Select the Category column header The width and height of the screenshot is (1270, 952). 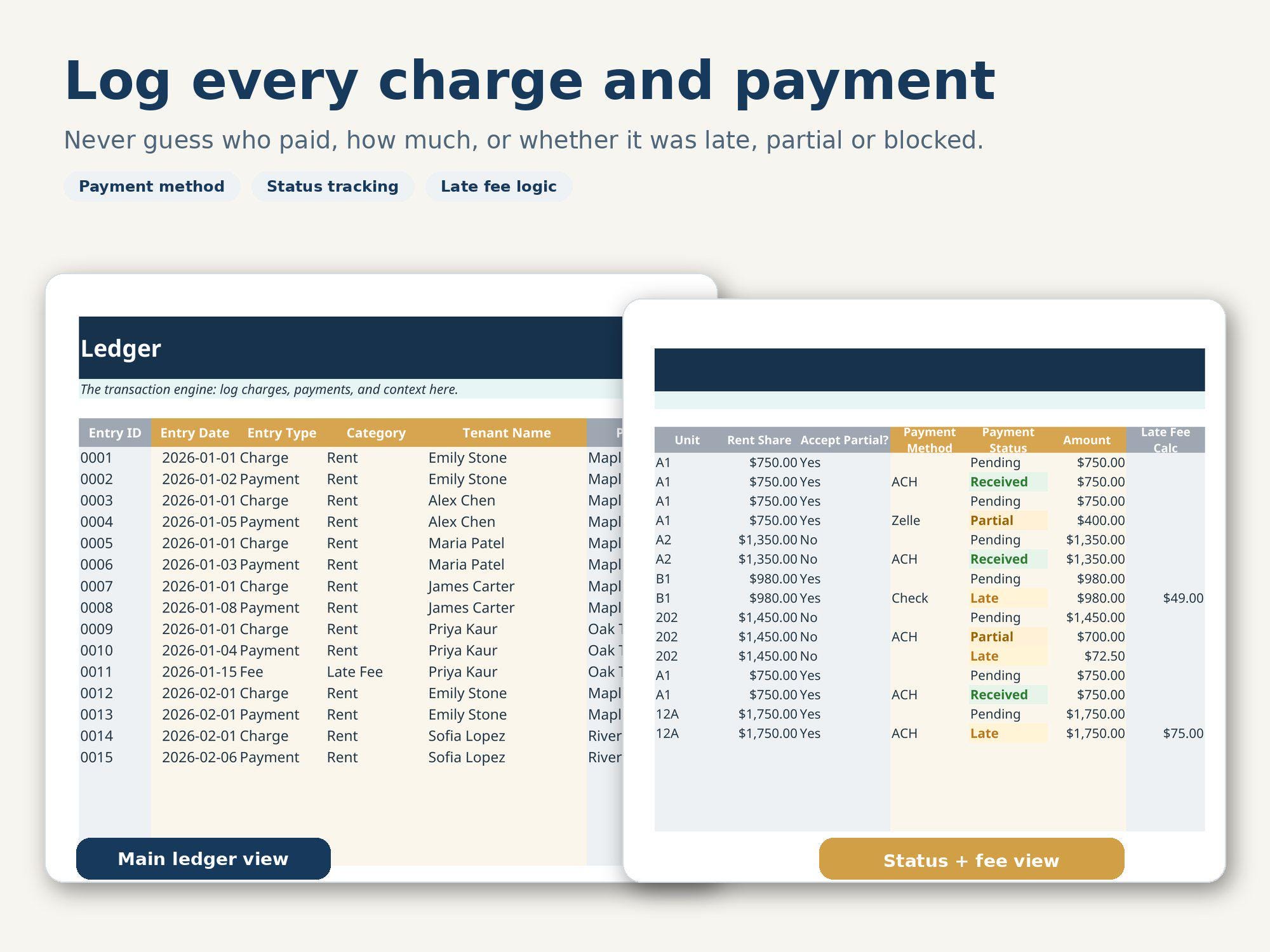(376, 433)
